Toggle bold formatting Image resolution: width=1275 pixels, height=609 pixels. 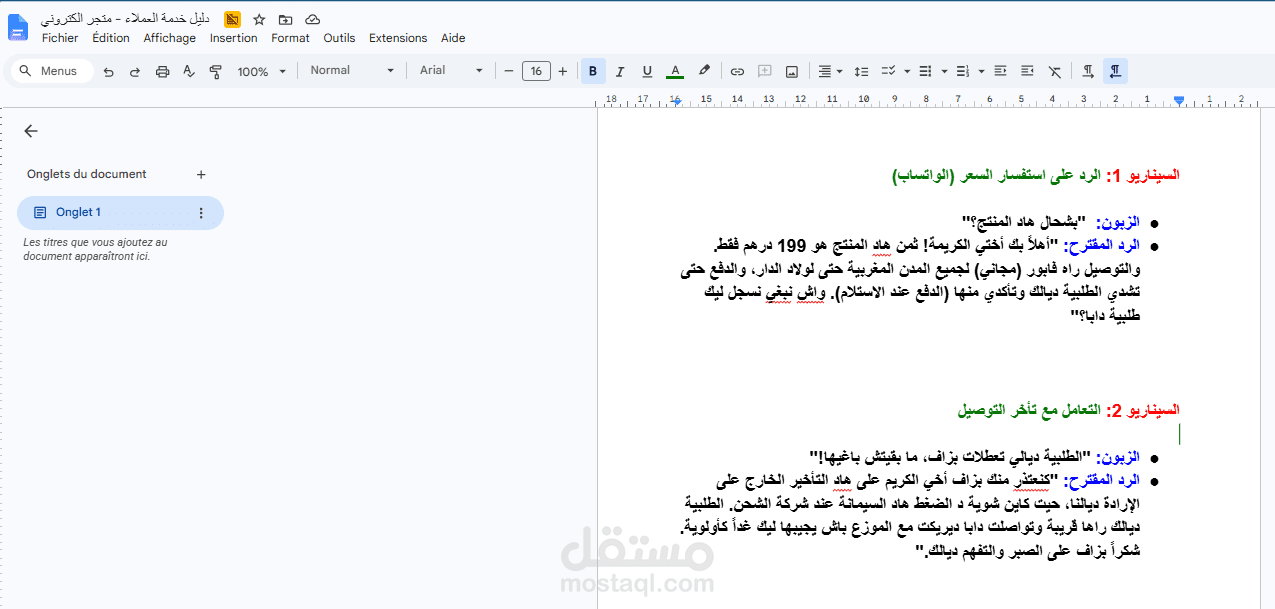point(593,71)
